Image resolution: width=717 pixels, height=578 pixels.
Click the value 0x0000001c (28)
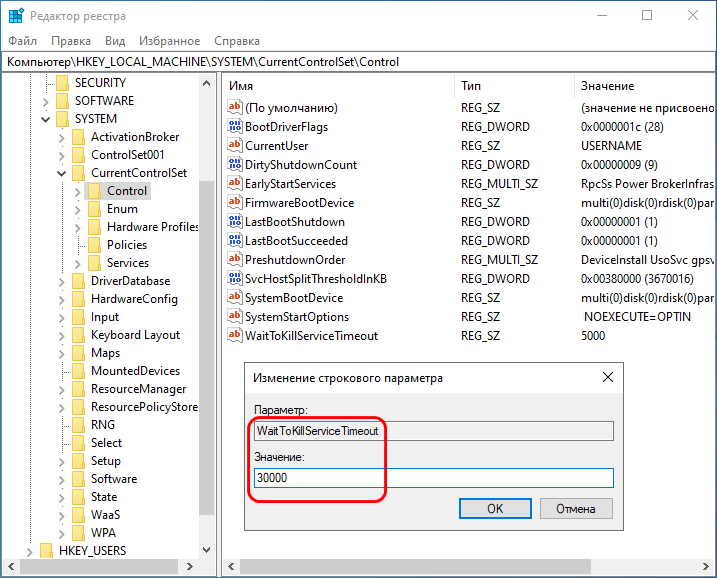point(622,127)
